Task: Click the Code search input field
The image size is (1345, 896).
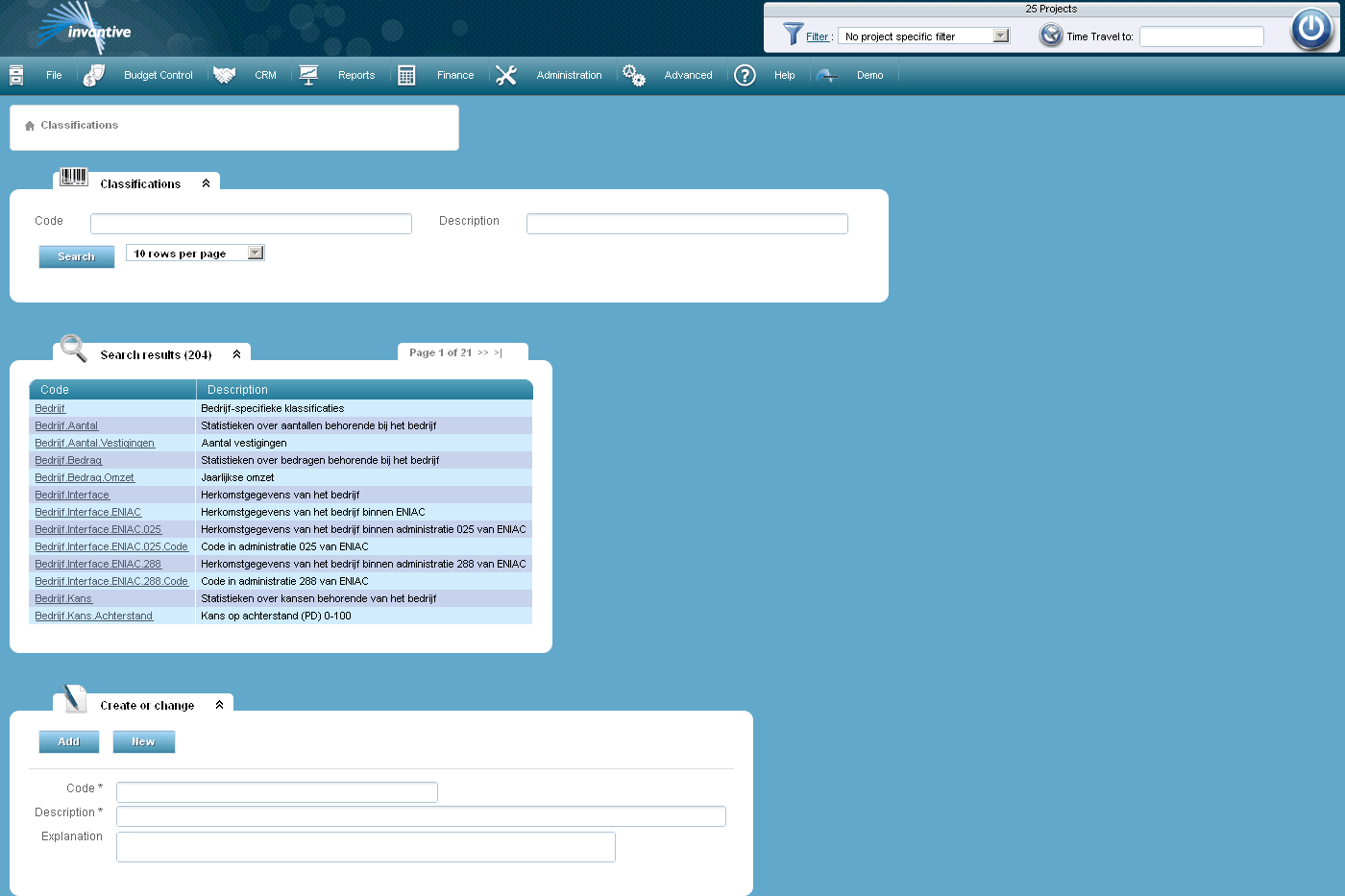Action: point(251,224)
